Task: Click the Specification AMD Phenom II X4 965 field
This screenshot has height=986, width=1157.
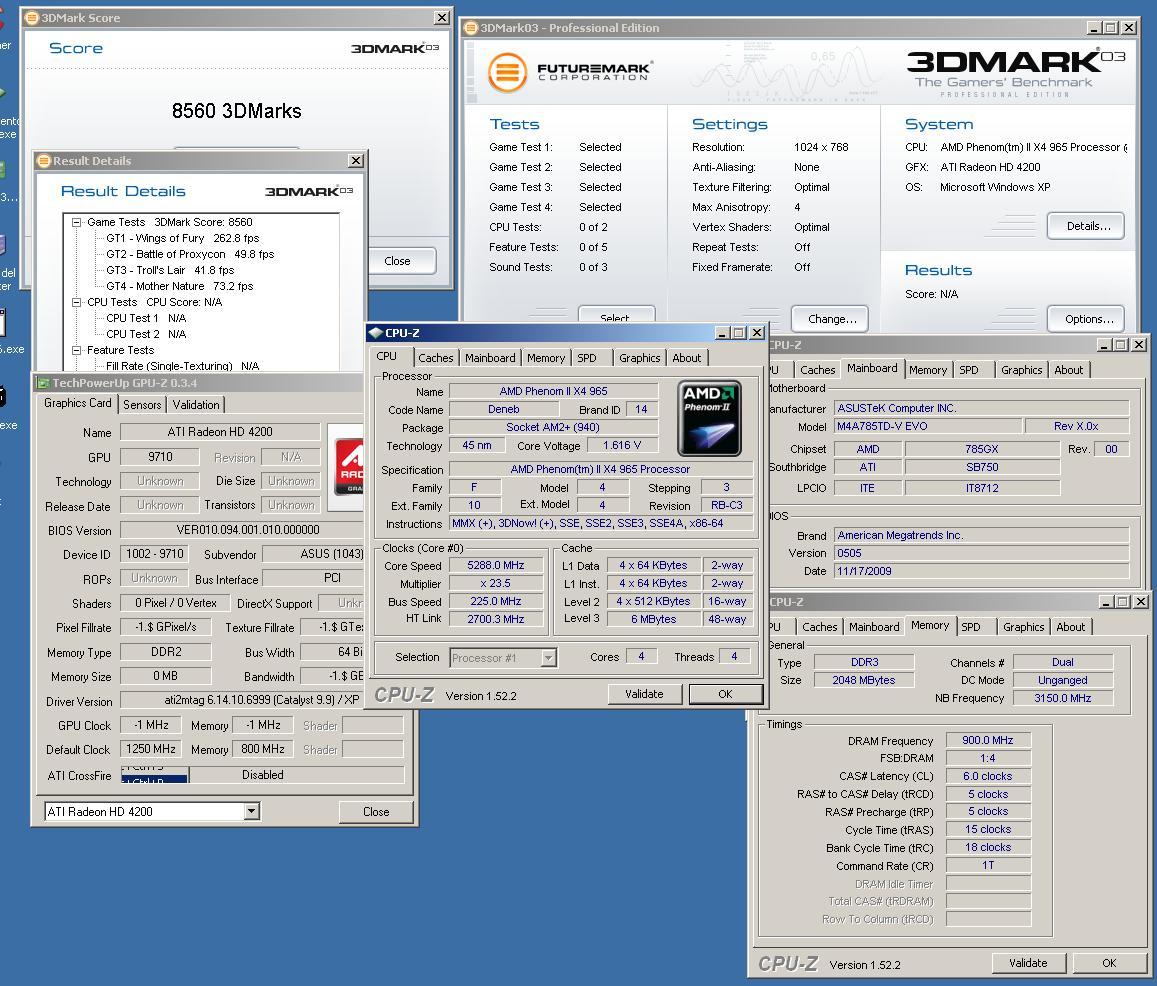Action: [601, 469]
